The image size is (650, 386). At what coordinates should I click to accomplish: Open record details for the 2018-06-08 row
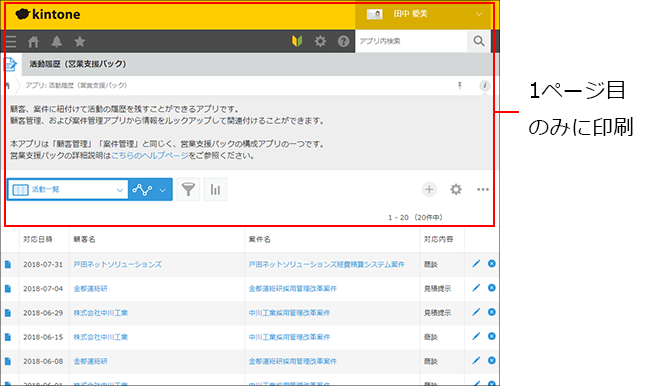coord(8,361)
